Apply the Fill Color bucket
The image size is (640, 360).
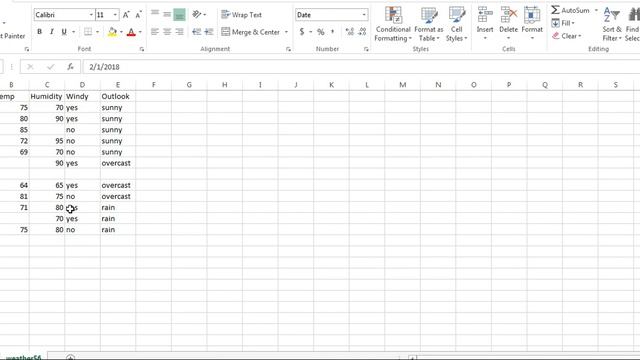click(x=112, y=32)
